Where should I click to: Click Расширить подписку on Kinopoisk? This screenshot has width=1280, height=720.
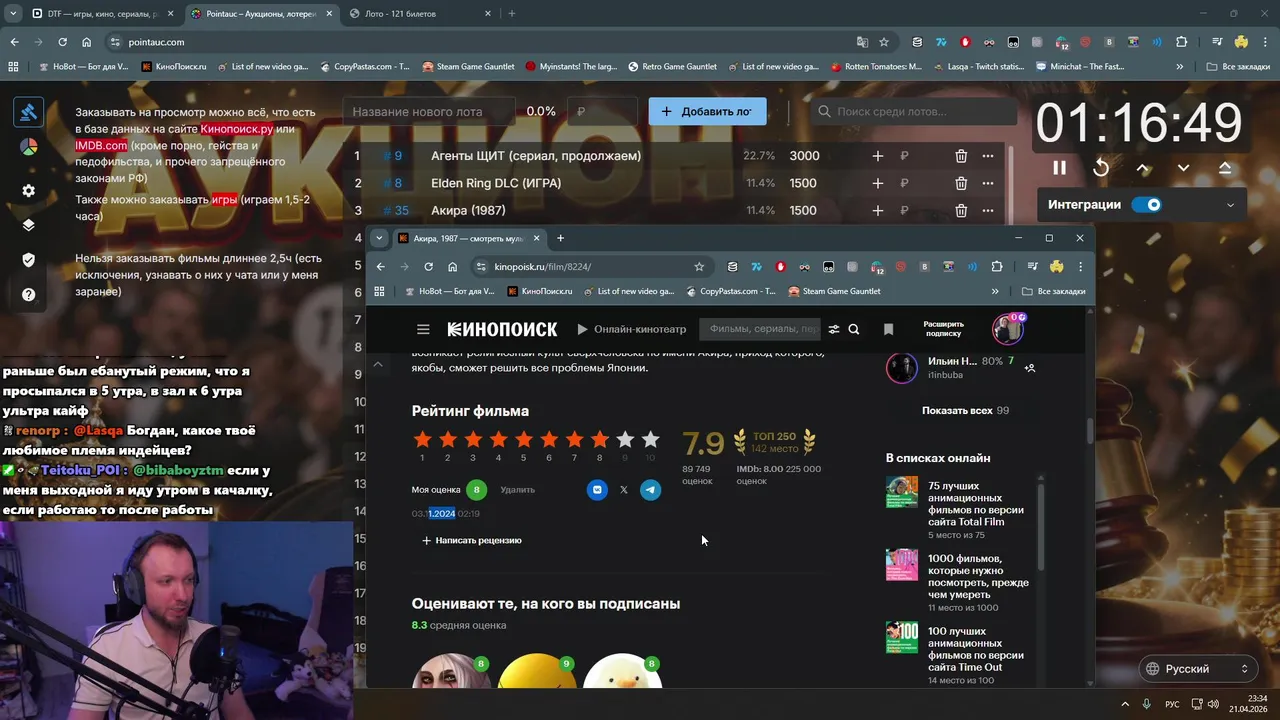(x=943, y=329)
